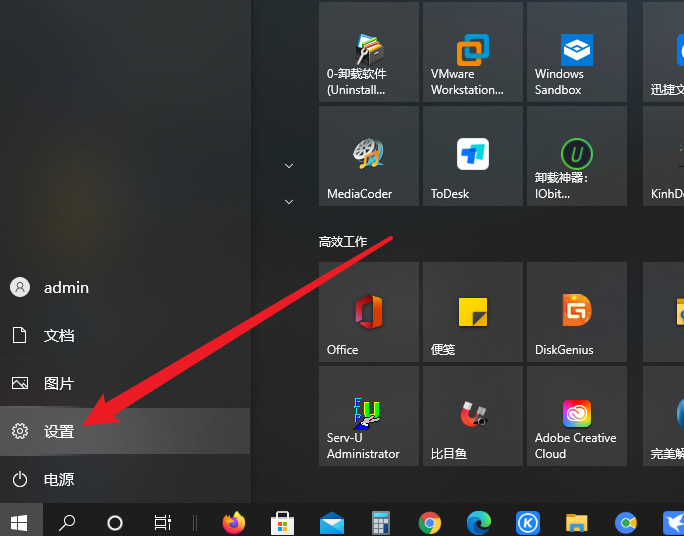Open Adobe Creative Cloud tile
The height and width of the screenshot is (536, 684).
[x=576, y=416]
